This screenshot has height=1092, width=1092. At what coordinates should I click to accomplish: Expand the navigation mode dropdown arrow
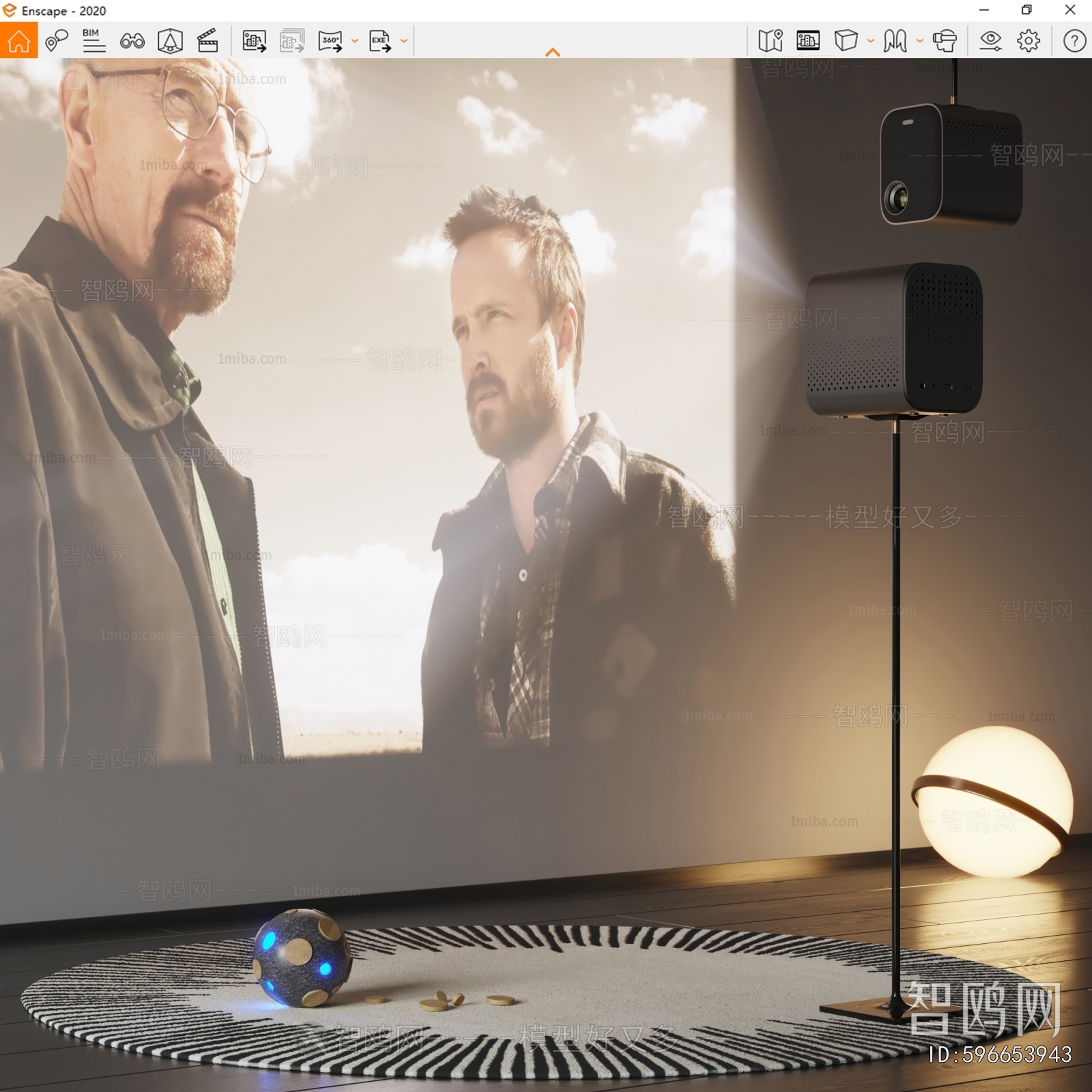tap(920, 41)
